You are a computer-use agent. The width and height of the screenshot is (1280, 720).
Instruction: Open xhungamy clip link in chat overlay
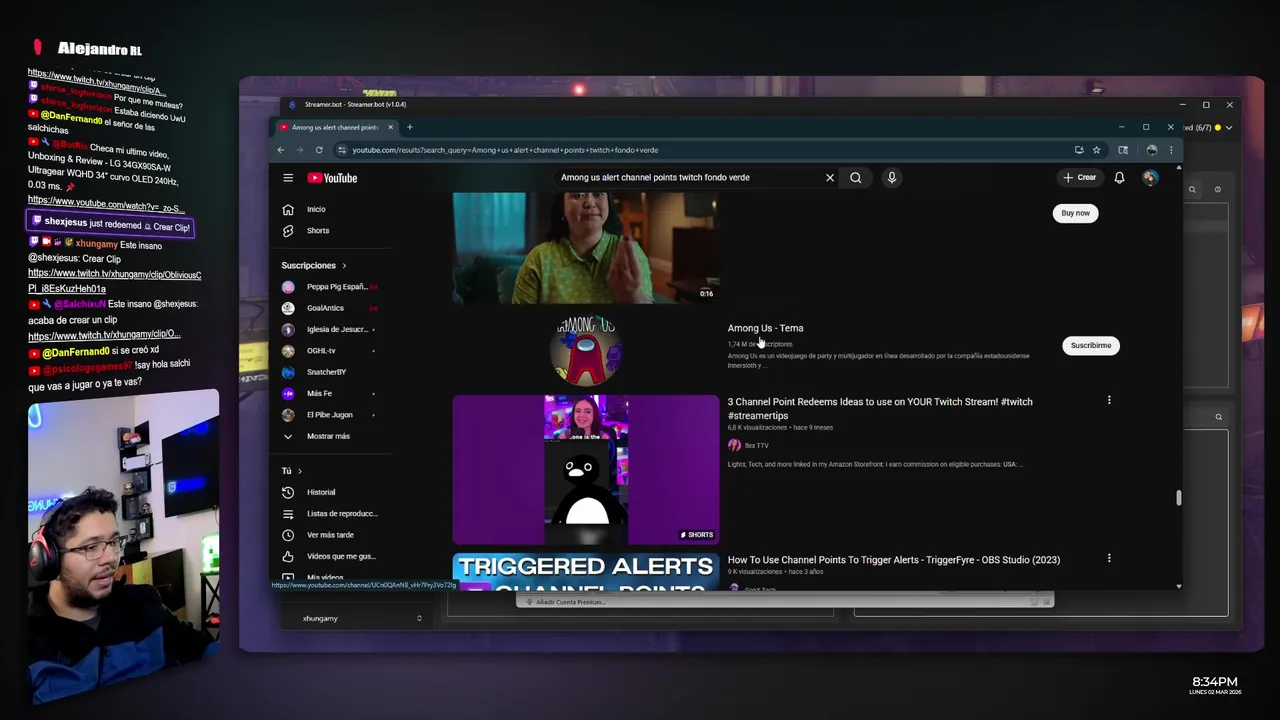114,281
